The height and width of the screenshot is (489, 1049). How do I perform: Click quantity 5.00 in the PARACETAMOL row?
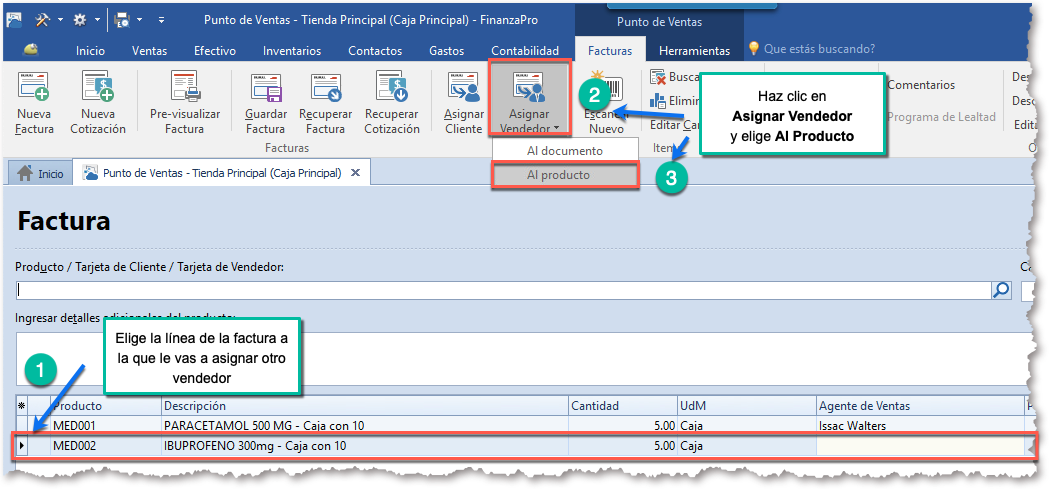click(x=622, y=425)
